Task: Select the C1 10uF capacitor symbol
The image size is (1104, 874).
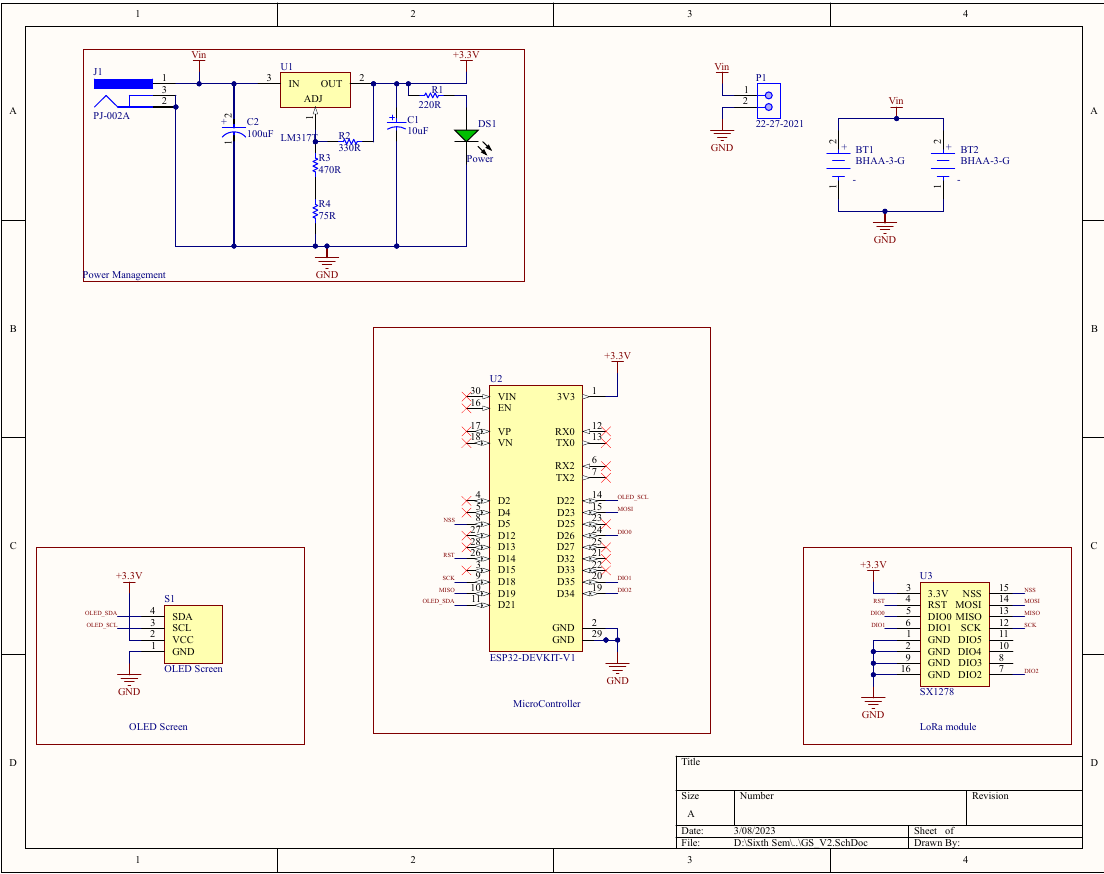Action: point(396,123)
